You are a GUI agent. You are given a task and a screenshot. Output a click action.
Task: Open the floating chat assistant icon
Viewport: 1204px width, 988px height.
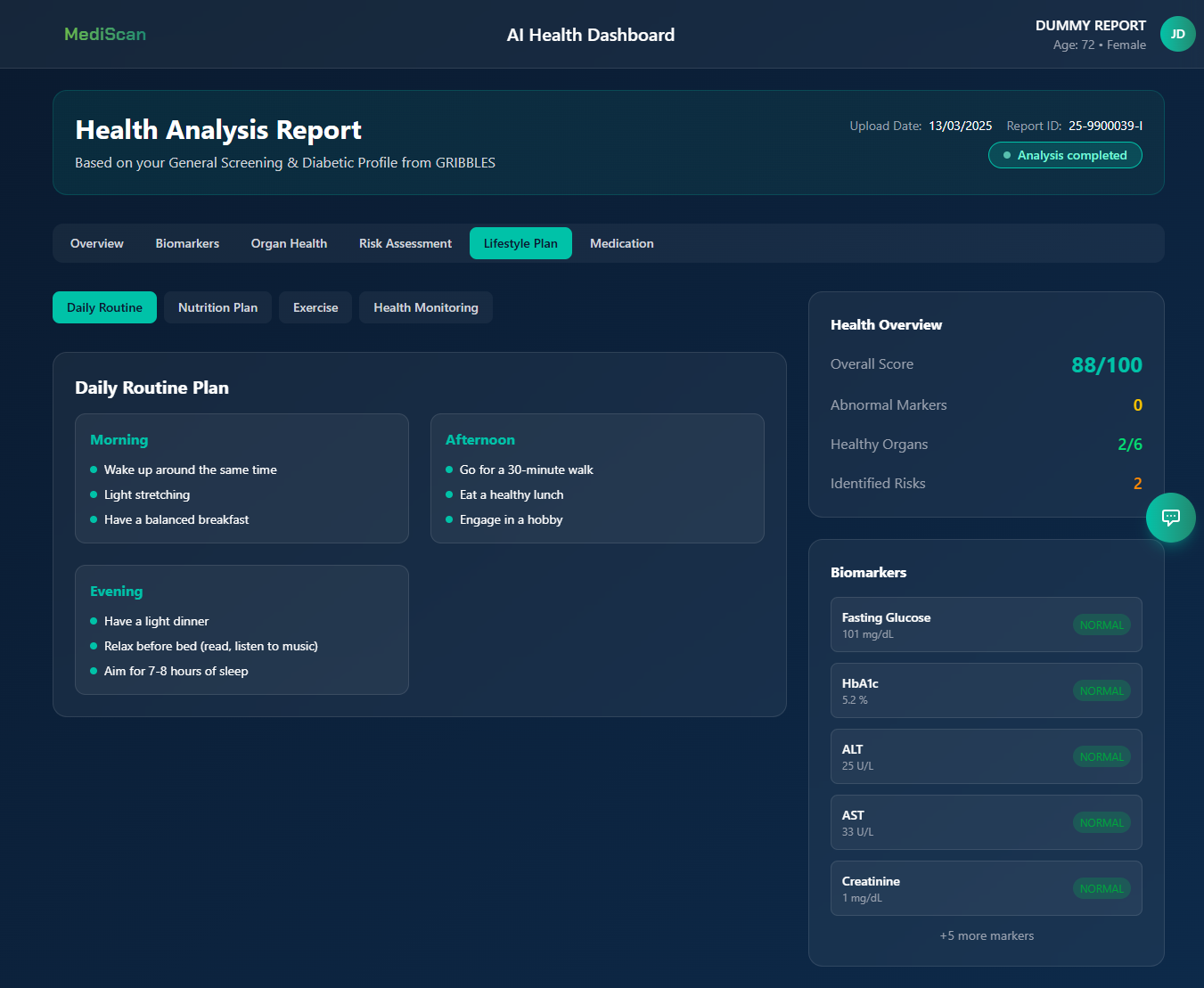1170,518
